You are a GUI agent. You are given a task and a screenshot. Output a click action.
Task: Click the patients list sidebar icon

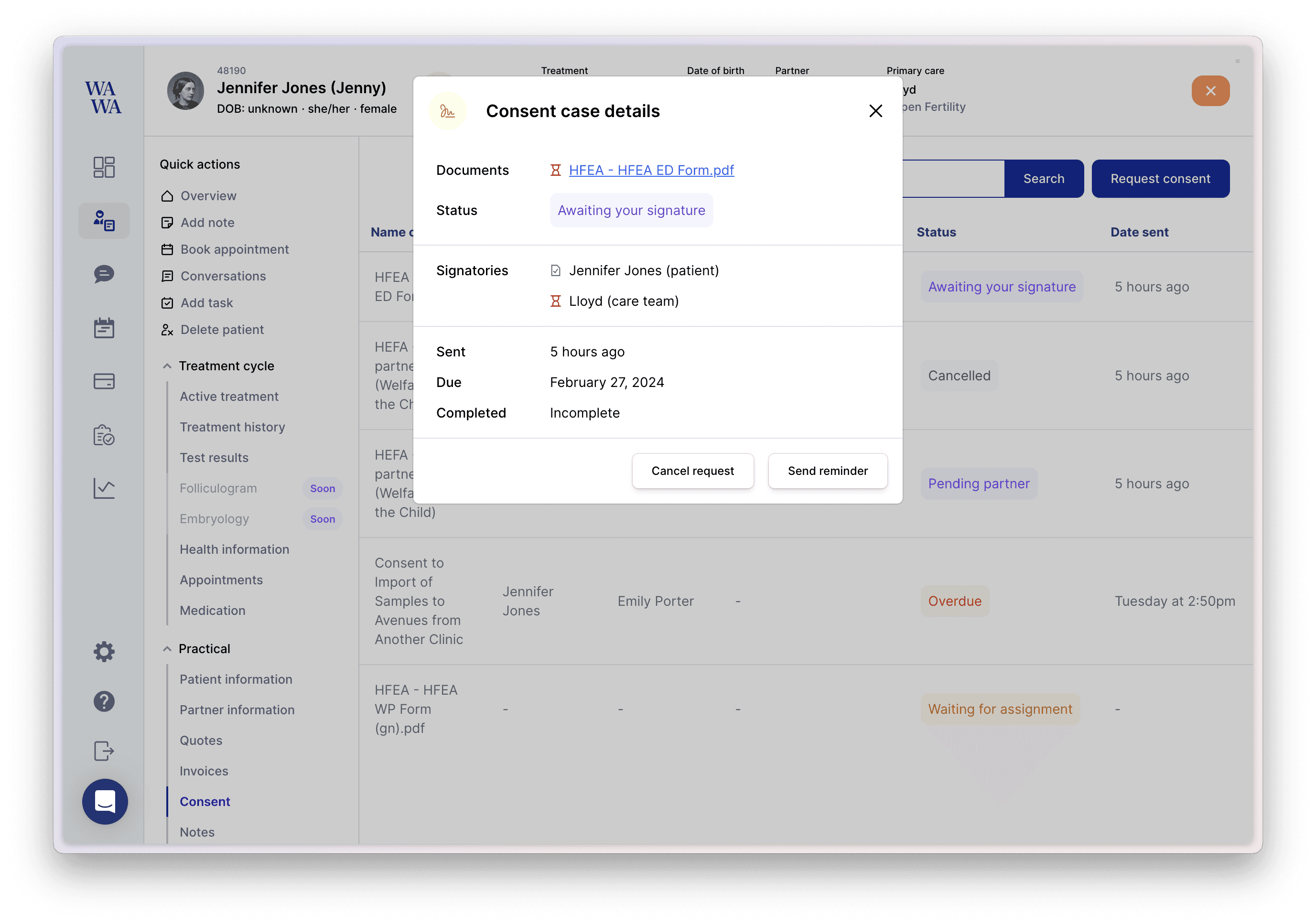(104, 221)
